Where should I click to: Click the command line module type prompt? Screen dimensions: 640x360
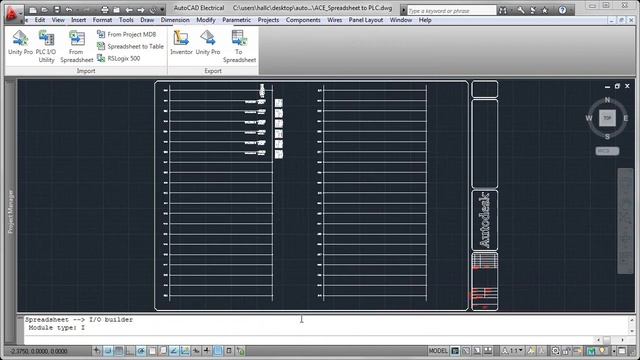point(57,328)
